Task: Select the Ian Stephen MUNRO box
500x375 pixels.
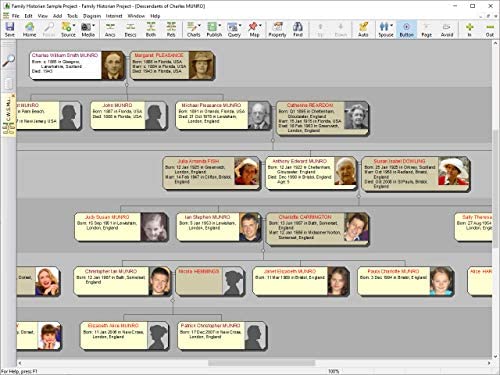Action: [x=219, y=227]
